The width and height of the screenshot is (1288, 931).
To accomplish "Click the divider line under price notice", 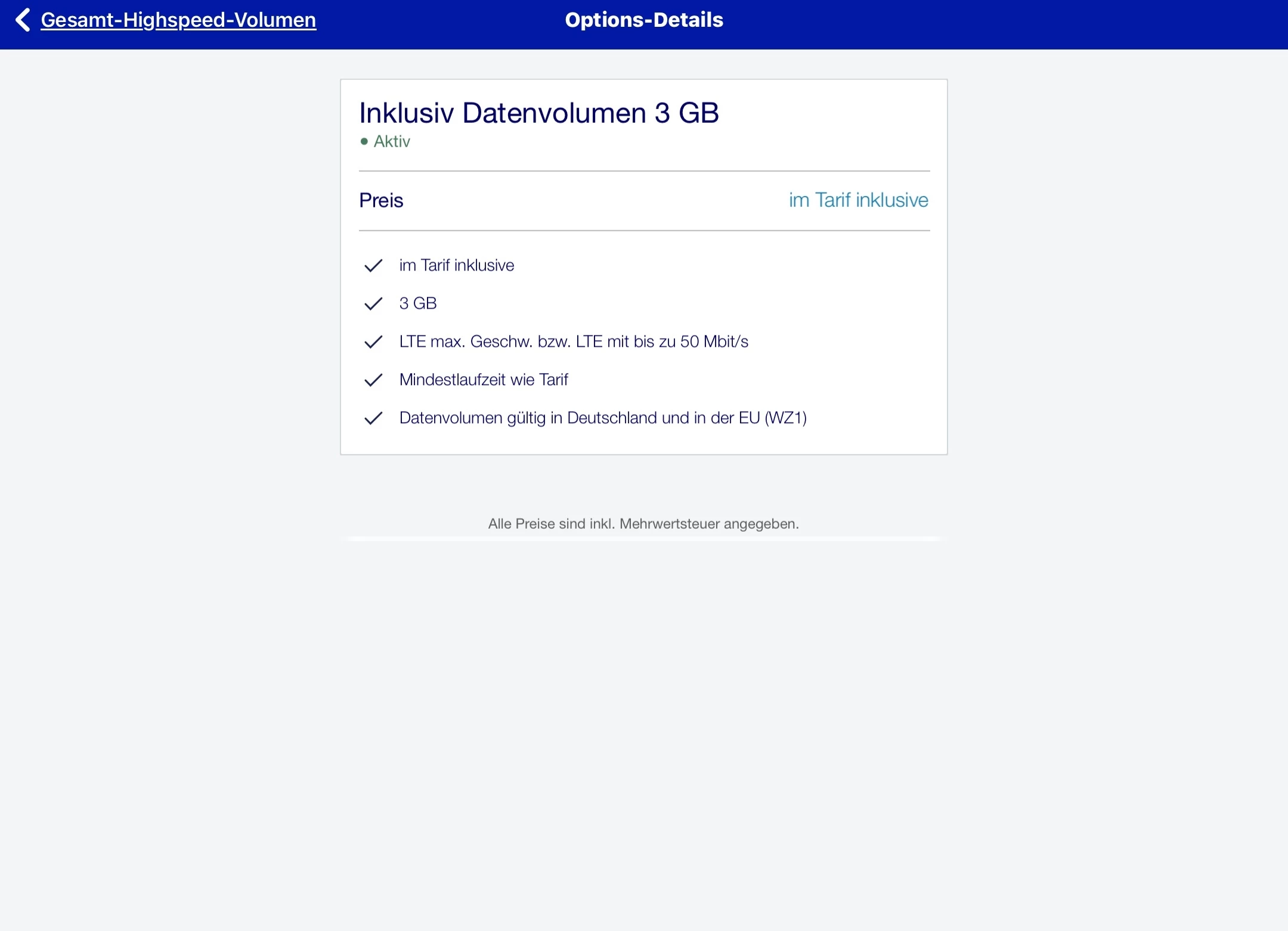I will (x=643, y=539).
